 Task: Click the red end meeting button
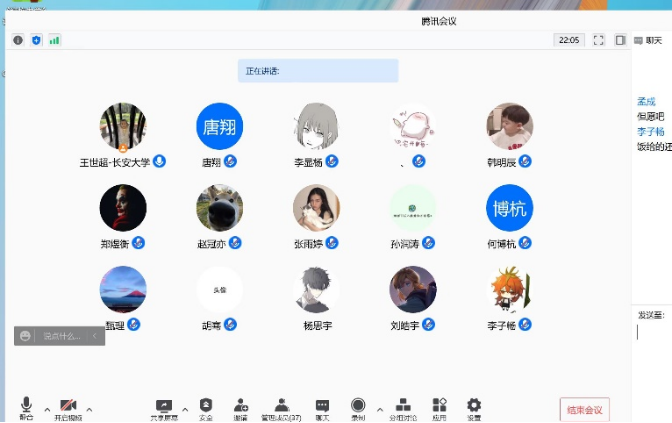584,410
